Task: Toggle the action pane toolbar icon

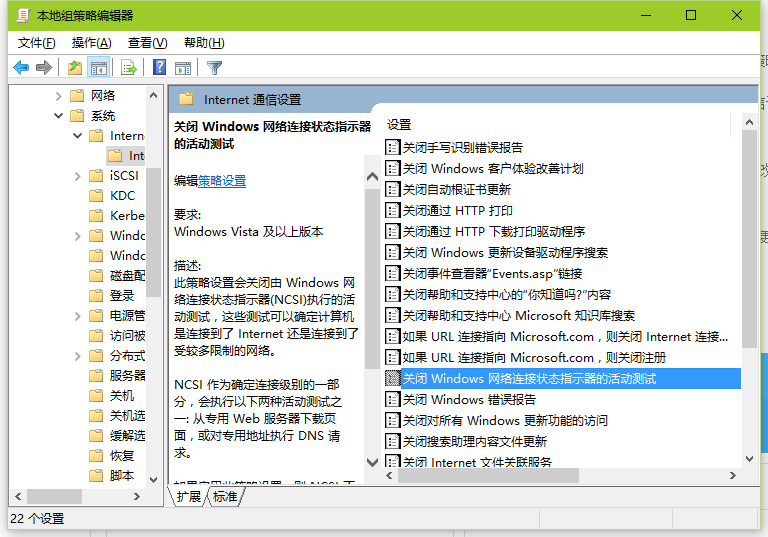Action: (183, 68)
